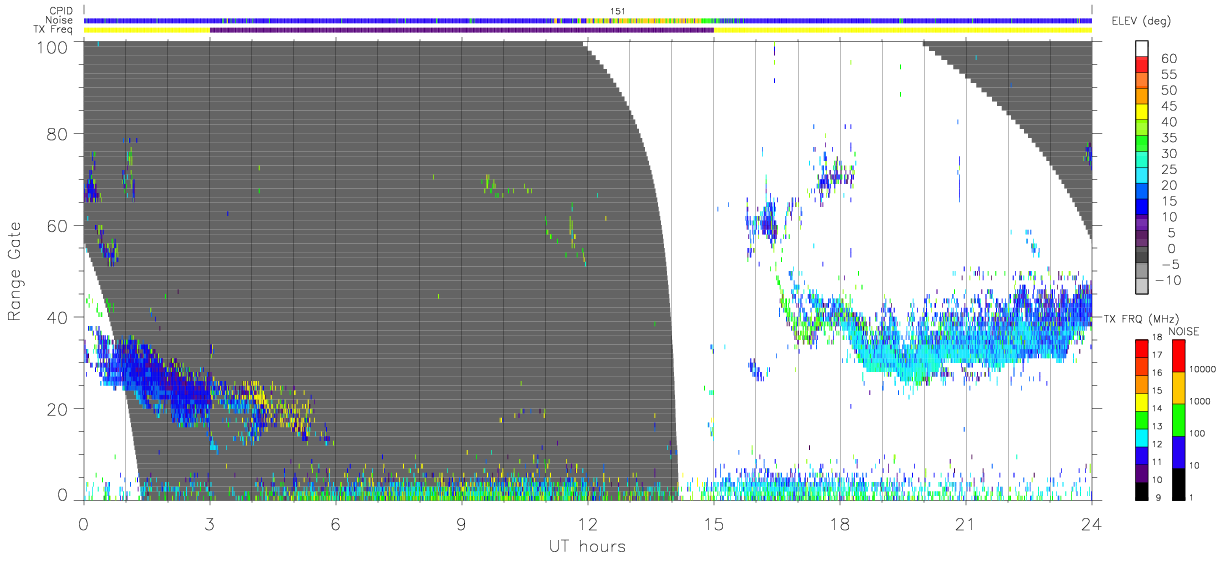The width and height of the screenshot is (1228, 567).
Task: Click the '3' tick on UT hours axis
Action: (209, 523)
